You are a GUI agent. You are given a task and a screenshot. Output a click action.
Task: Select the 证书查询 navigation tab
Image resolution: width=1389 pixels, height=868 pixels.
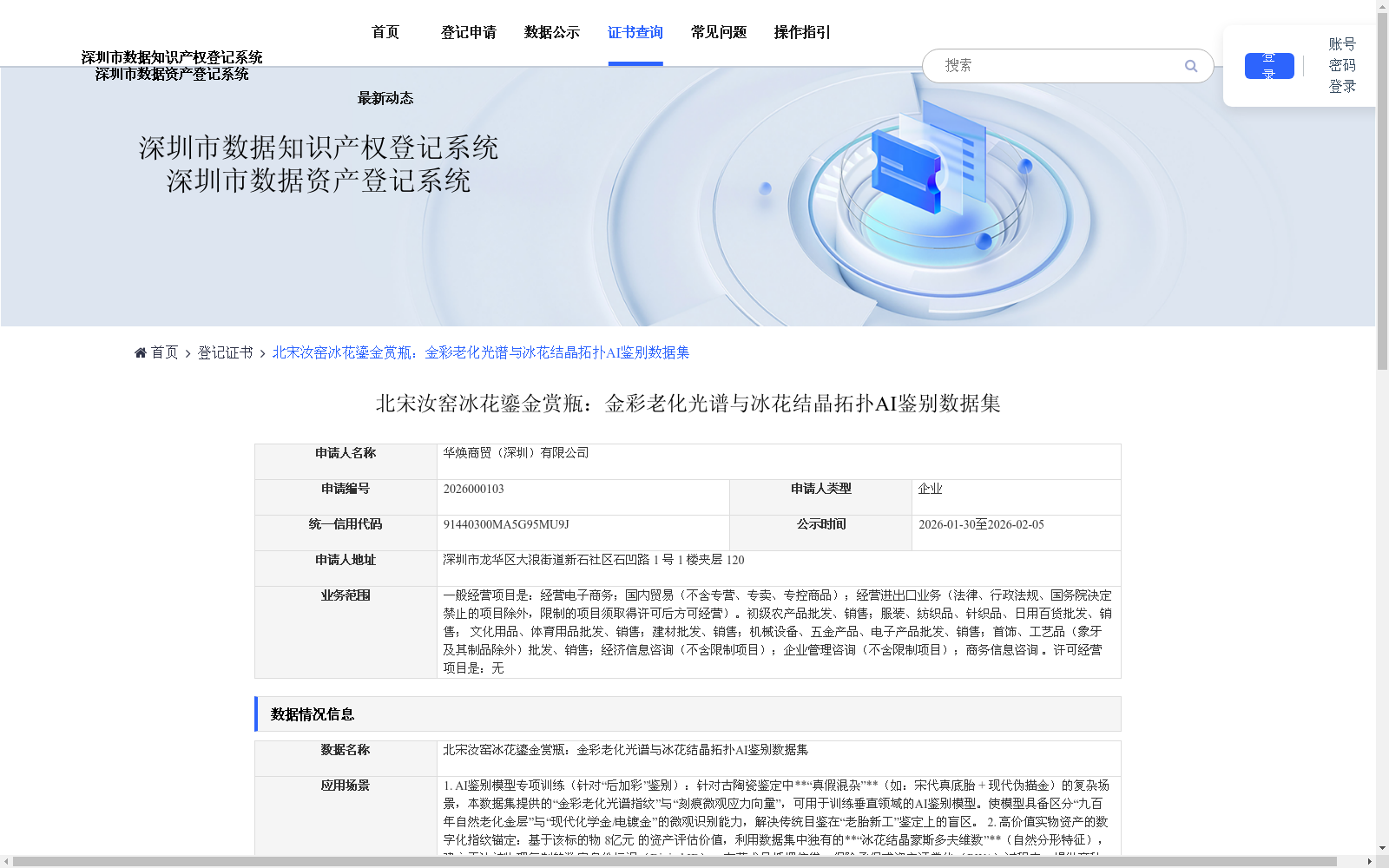coord(635,32)
